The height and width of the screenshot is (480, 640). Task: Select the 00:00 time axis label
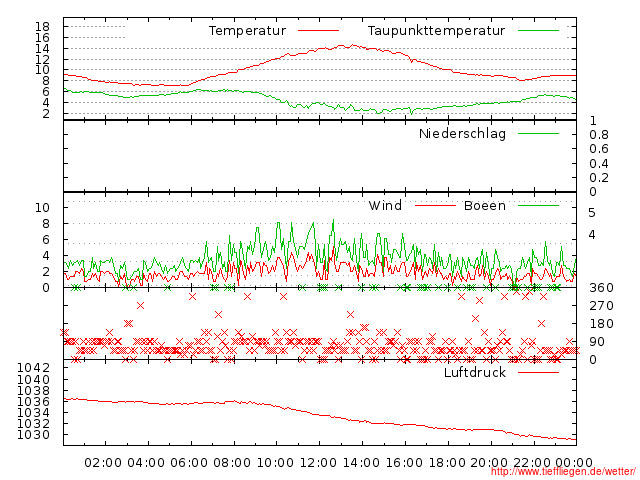pos(574,463)
